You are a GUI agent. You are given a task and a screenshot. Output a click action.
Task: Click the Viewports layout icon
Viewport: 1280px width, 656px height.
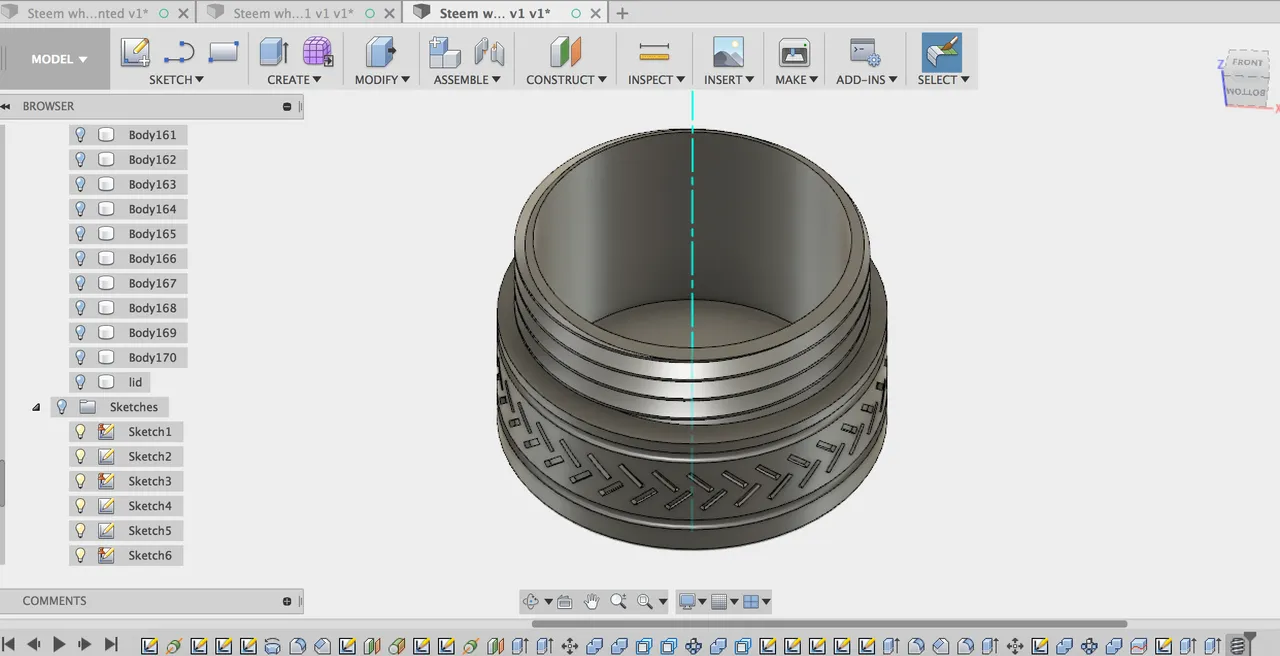click(751, 601)
